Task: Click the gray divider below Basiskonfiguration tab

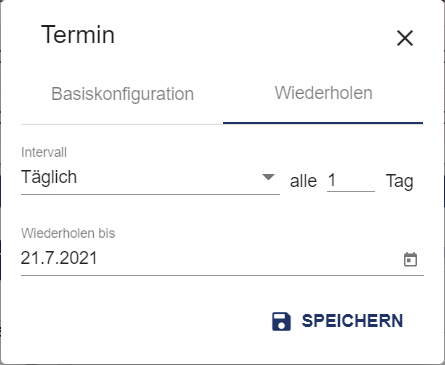Action: (122, 124)
